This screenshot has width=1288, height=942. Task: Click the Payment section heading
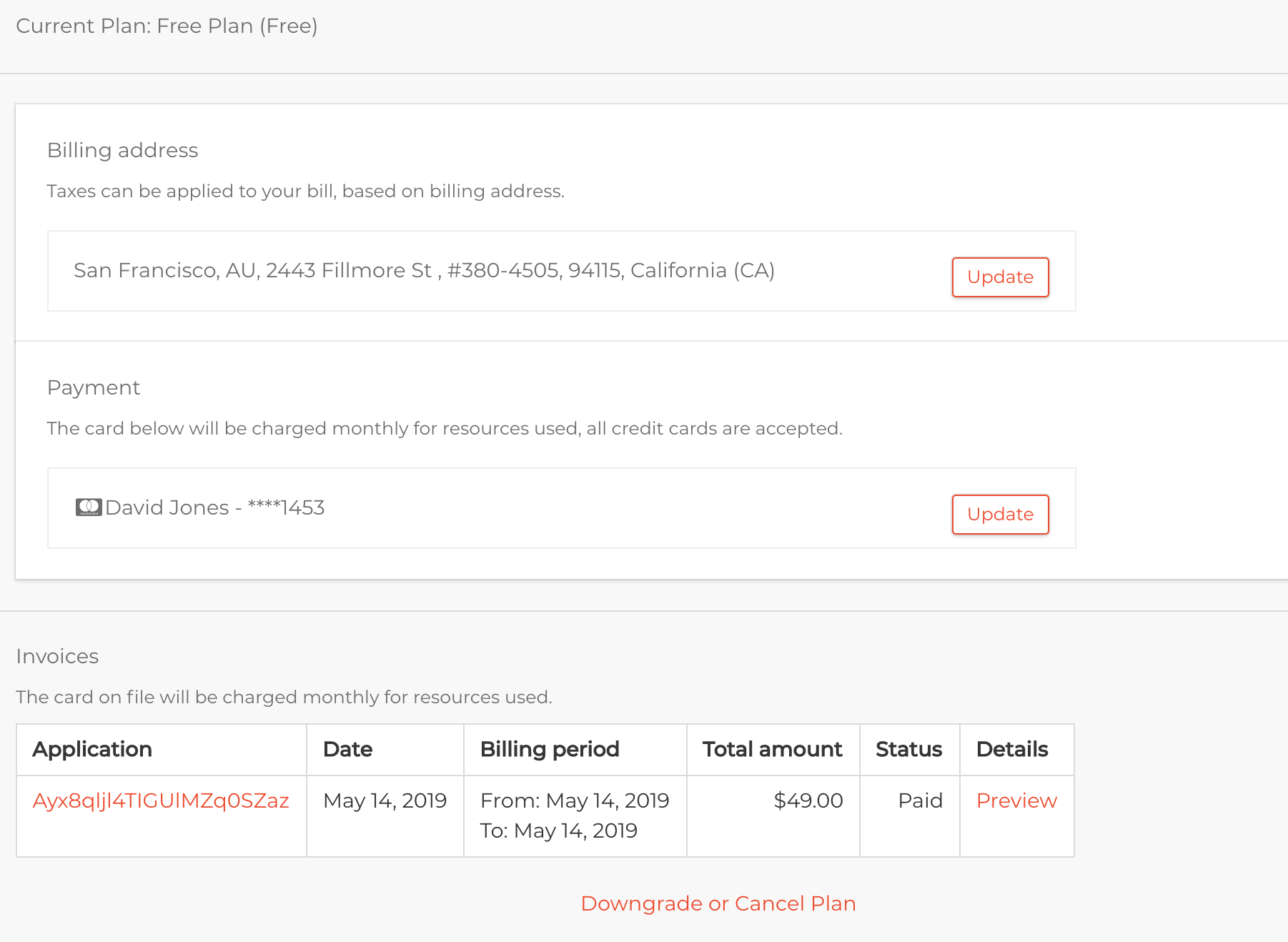pos(94,387)
